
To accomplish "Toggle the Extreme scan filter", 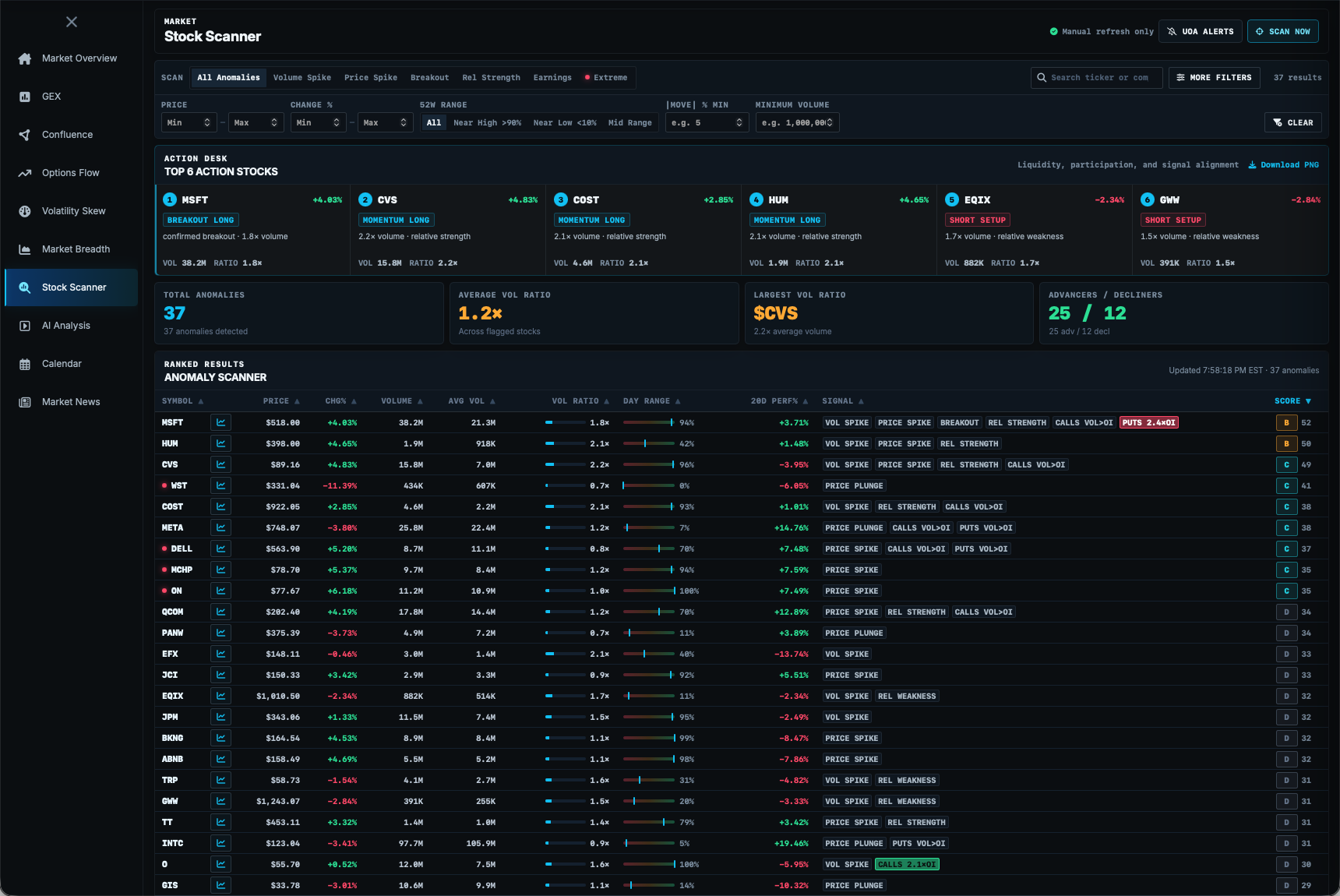I will 606,77.
